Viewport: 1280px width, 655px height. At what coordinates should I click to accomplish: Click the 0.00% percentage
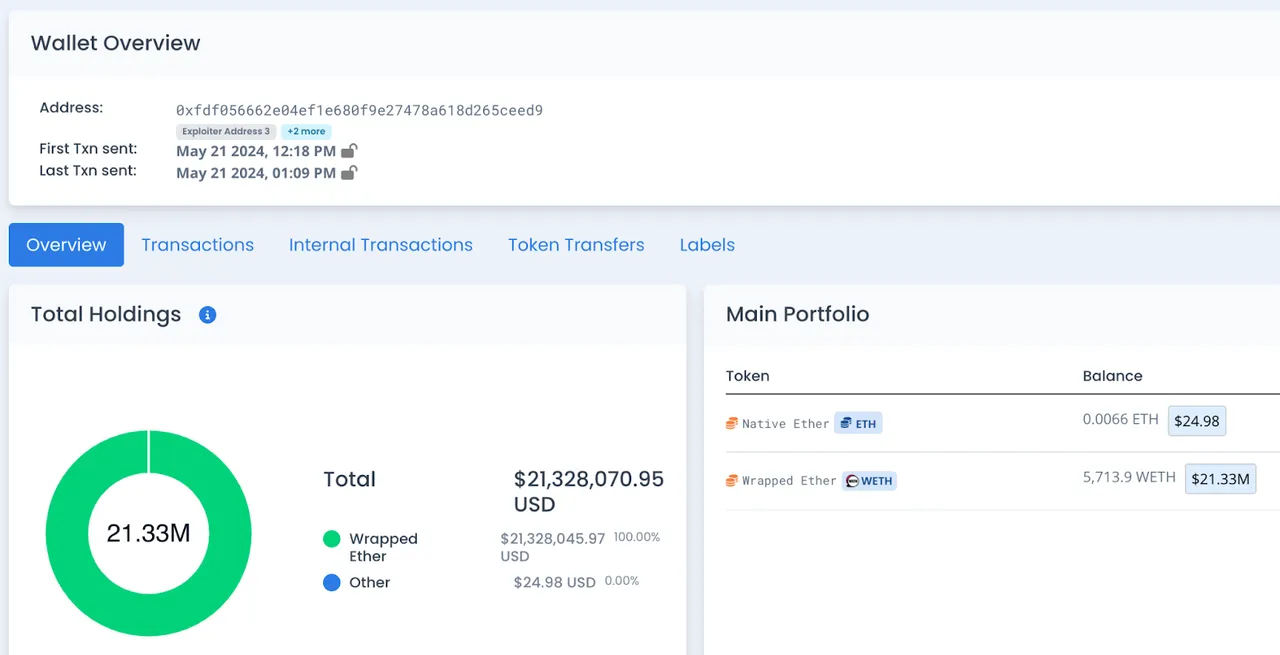(x=622, y=580)
